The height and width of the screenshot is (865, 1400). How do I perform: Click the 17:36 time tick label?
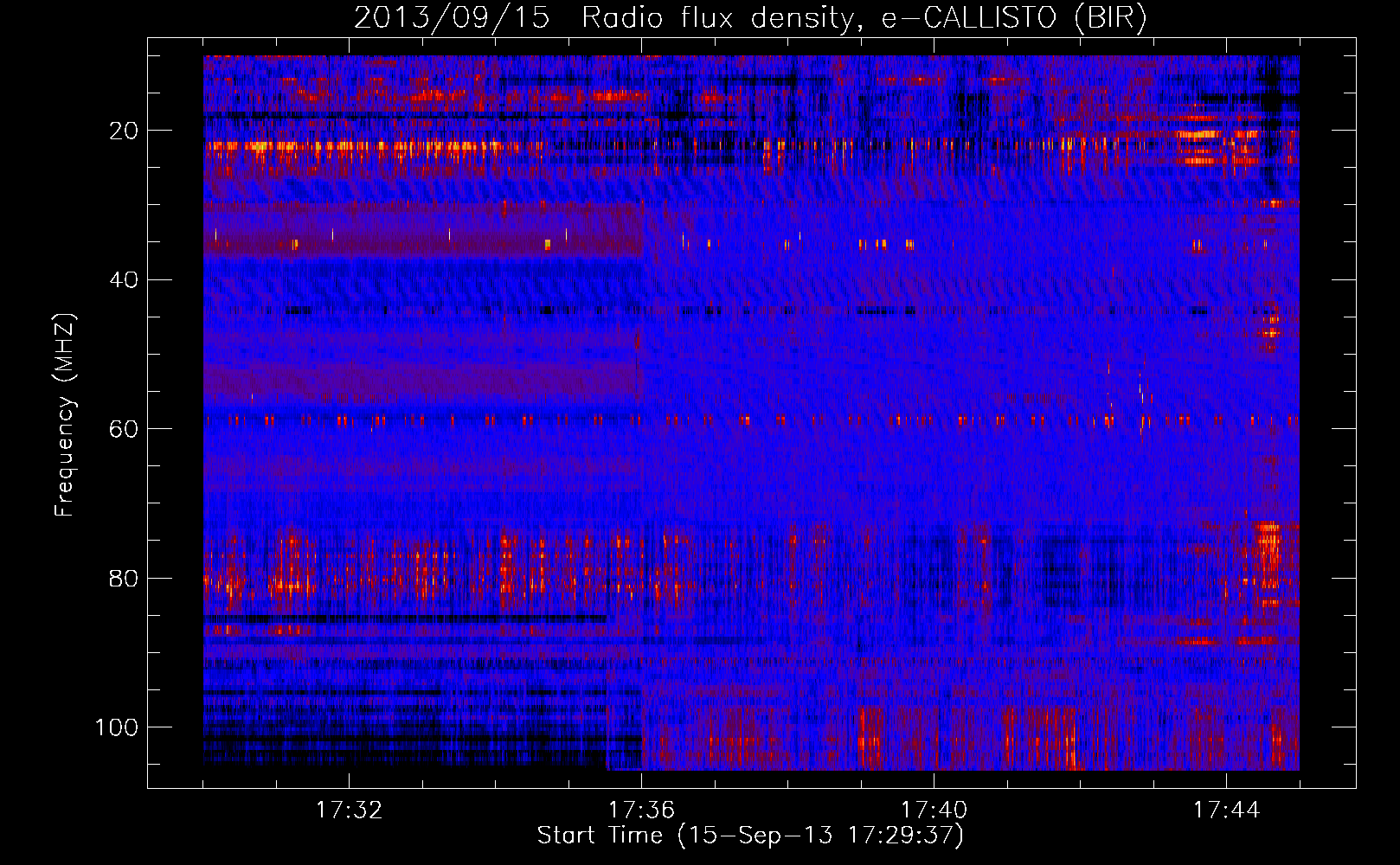coord(641,811)
